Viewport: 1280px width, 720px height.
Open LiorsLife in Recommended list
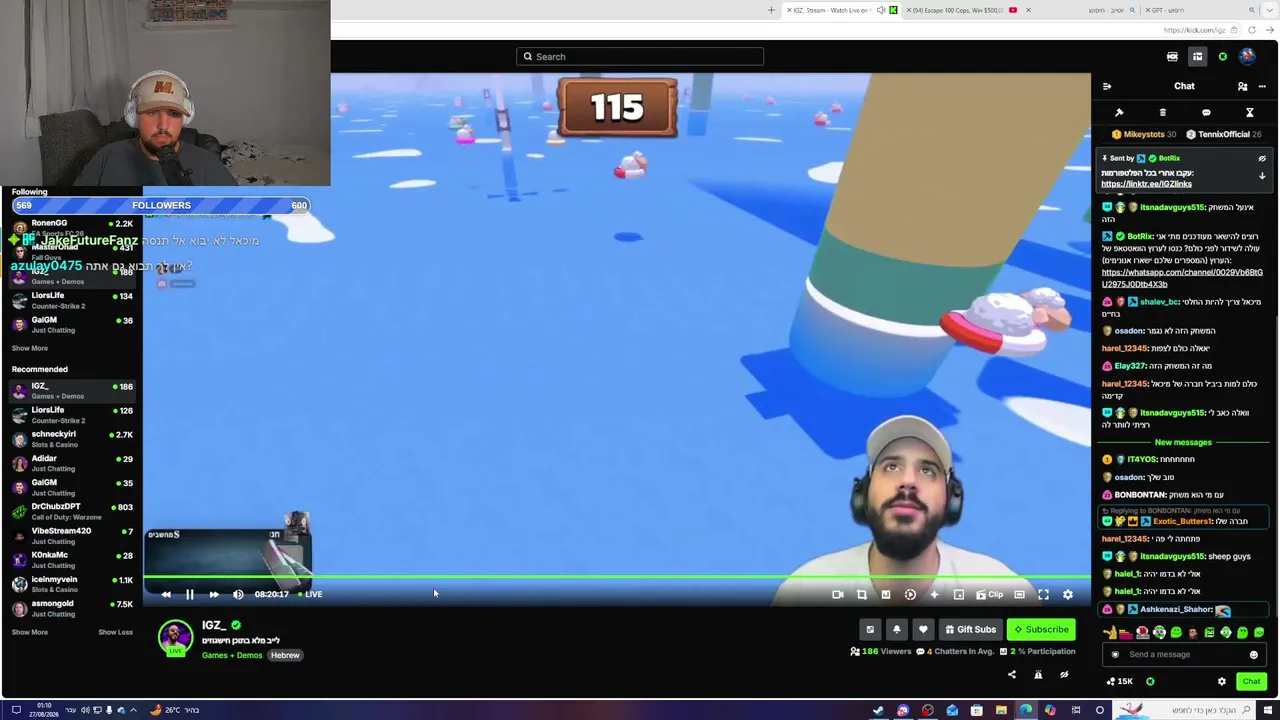coord(72,415)
